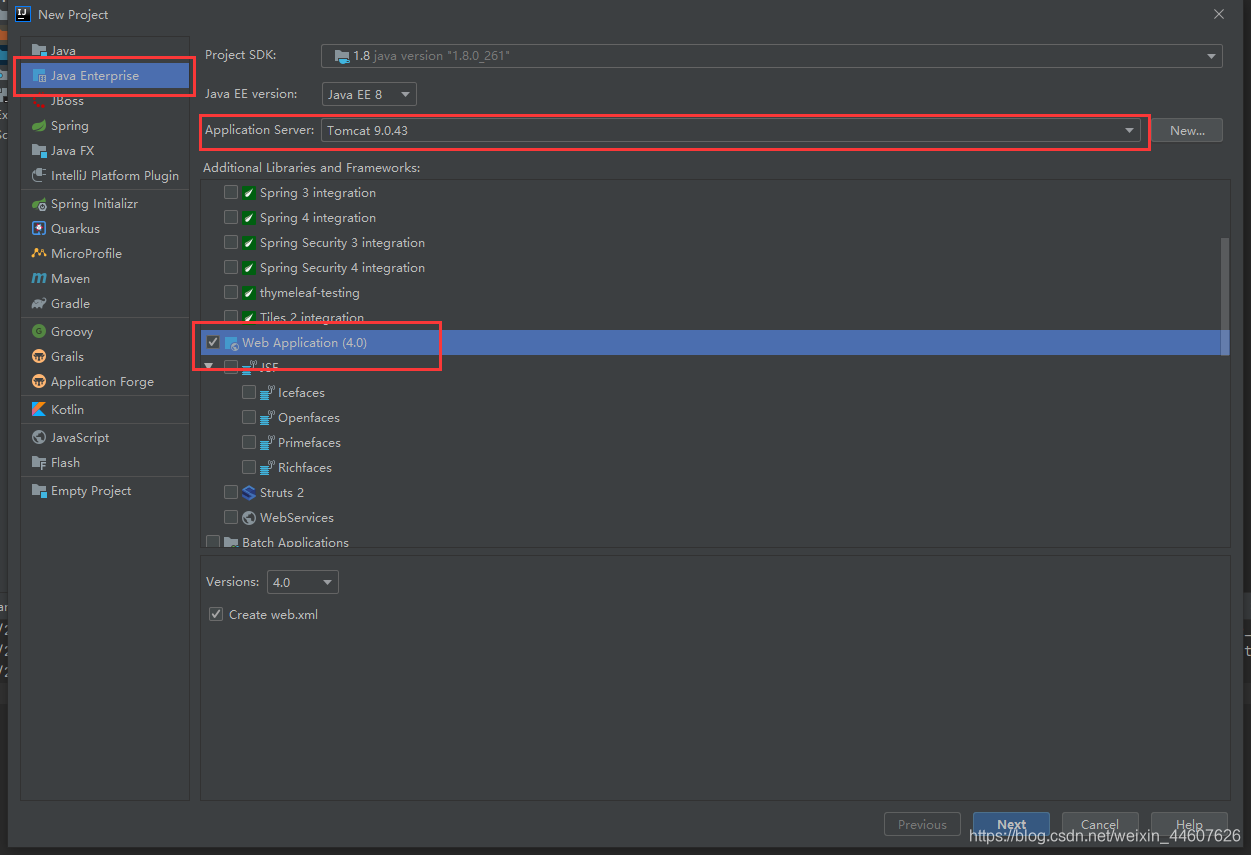
Task: Select Kotlin project type
Action: [105, 410]
